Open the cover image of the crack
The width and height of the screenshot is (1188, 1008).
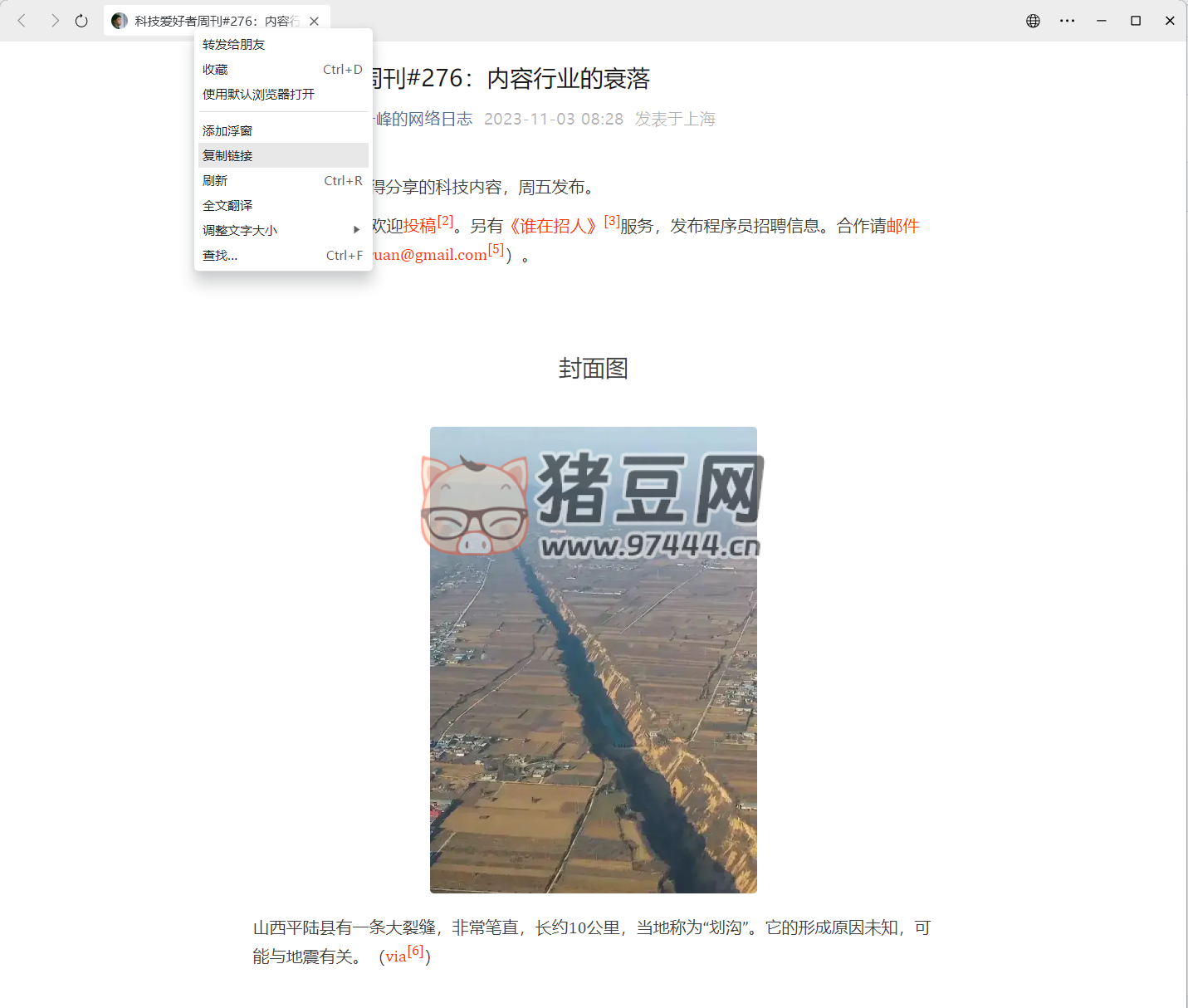point(593,706)
